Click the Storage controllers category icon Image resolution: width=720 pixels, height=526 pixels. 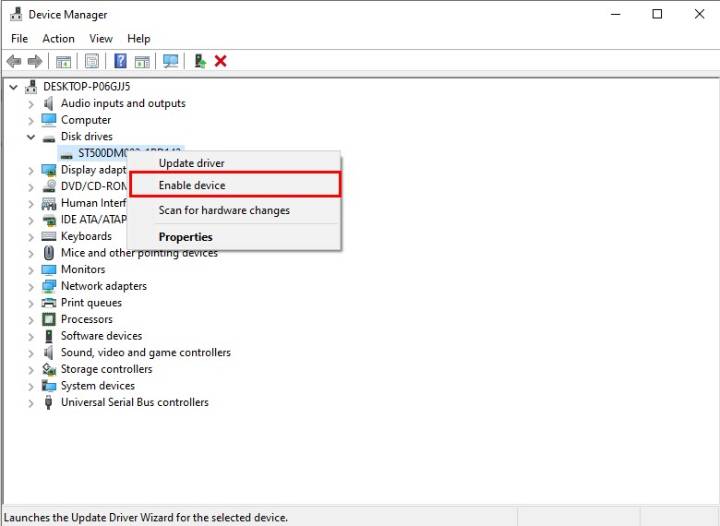(49, 369)
